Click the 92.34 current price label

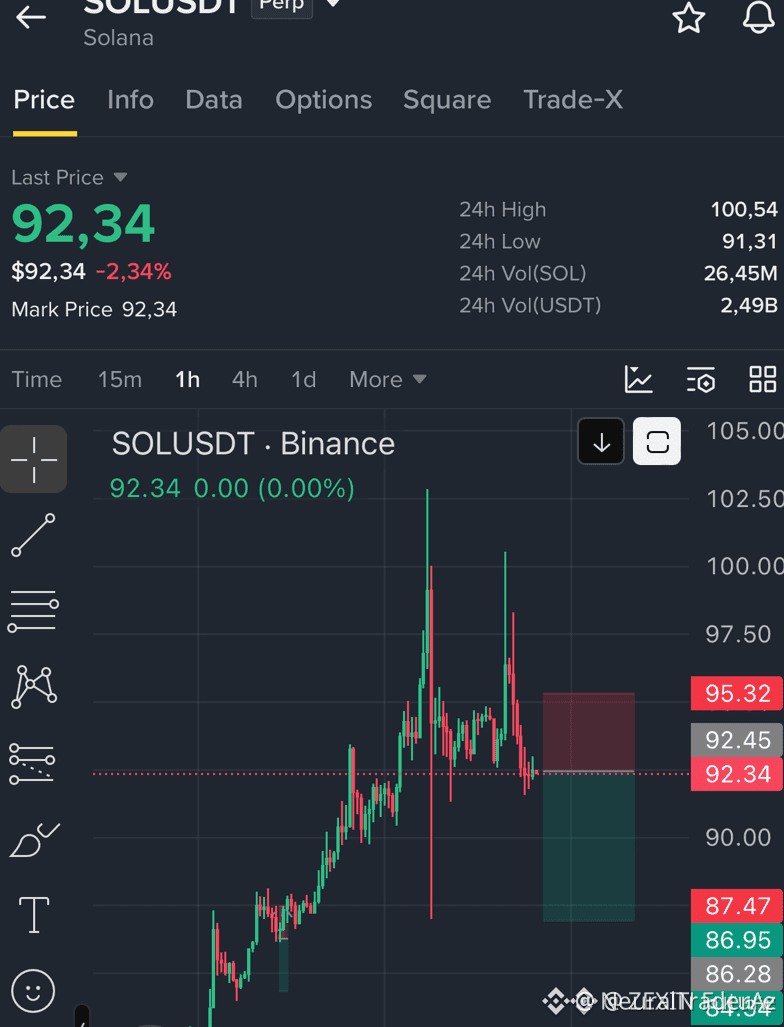point(737,775)
